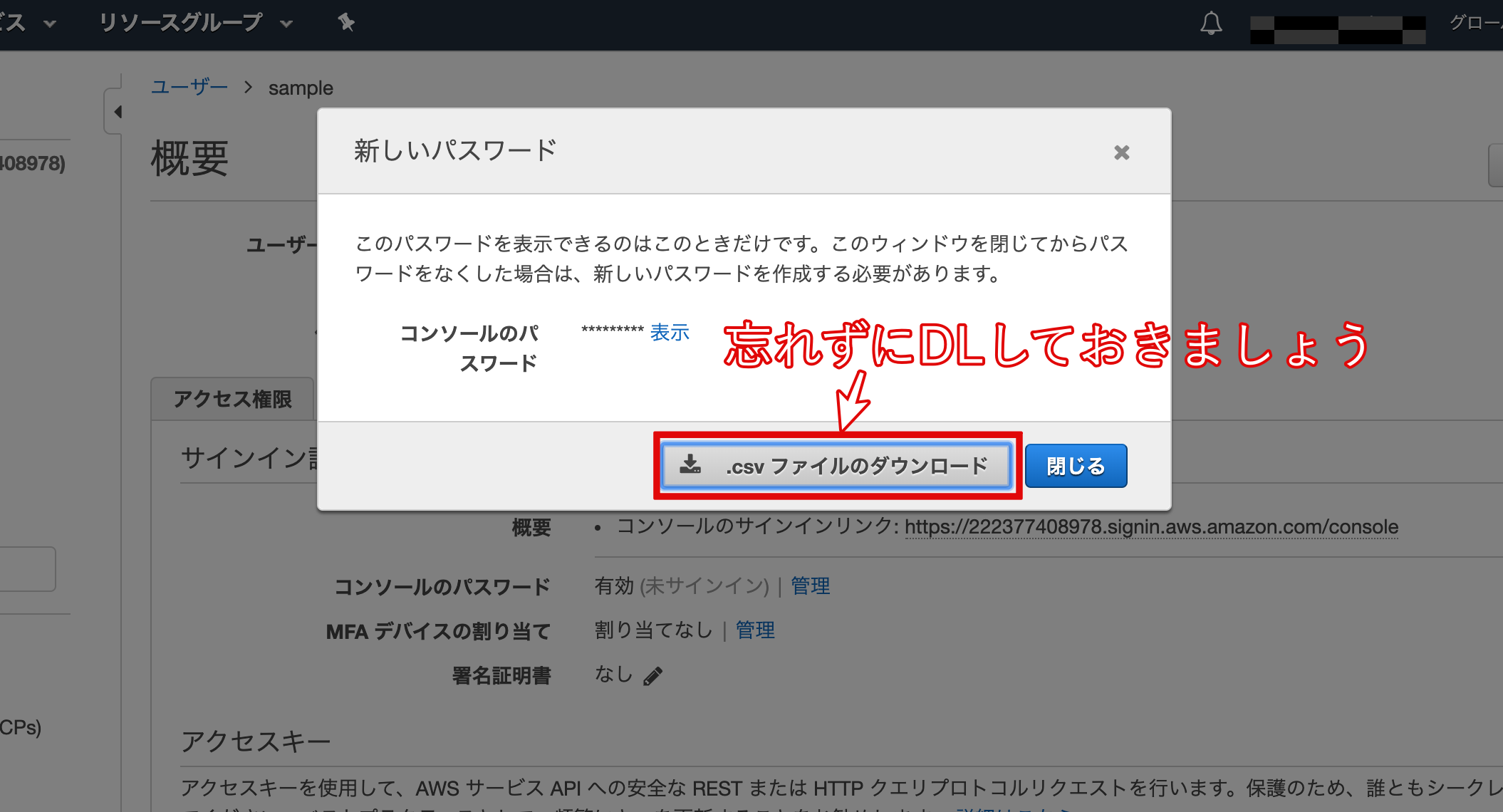Click the sample breadcrumb text
This screenshot has width=1503, height=812.
click(301, 88)
